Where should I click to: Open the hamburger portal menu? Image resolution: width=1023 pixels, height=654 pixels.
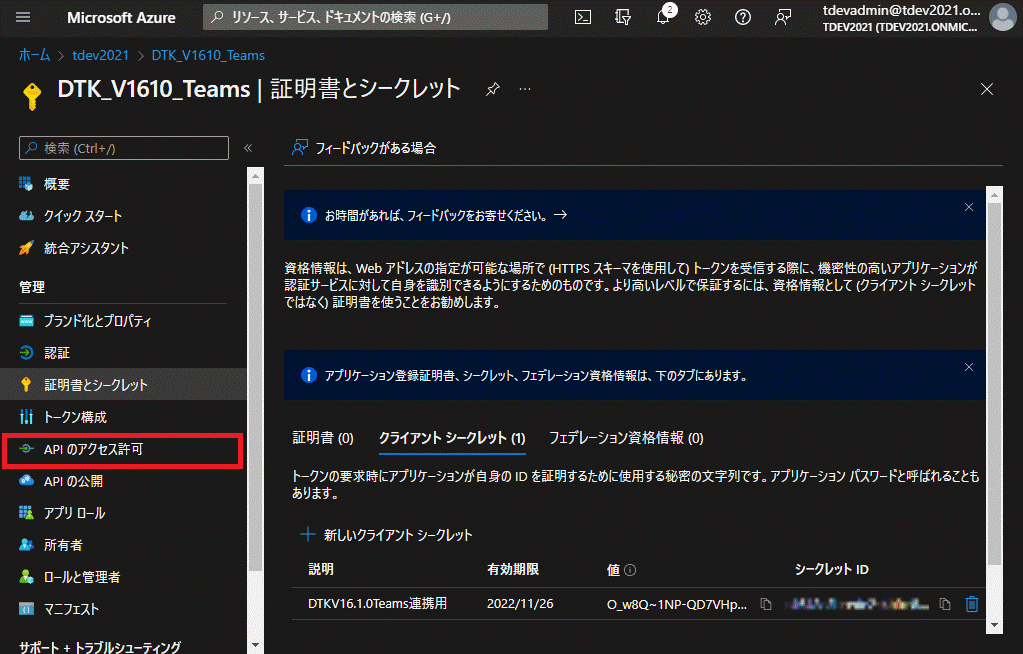click(x=24, y=17)
